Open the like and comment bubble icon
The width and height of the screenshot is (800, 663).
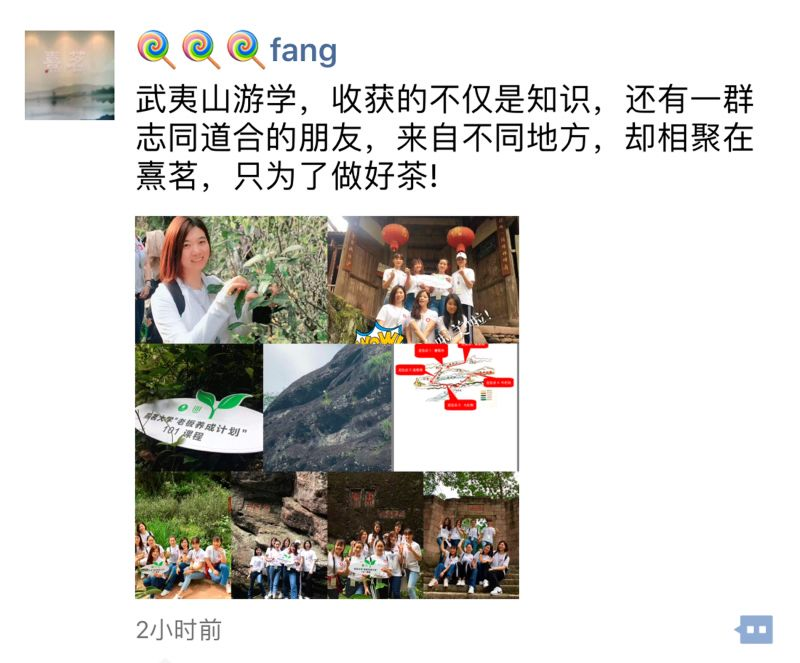pos(754,629)
